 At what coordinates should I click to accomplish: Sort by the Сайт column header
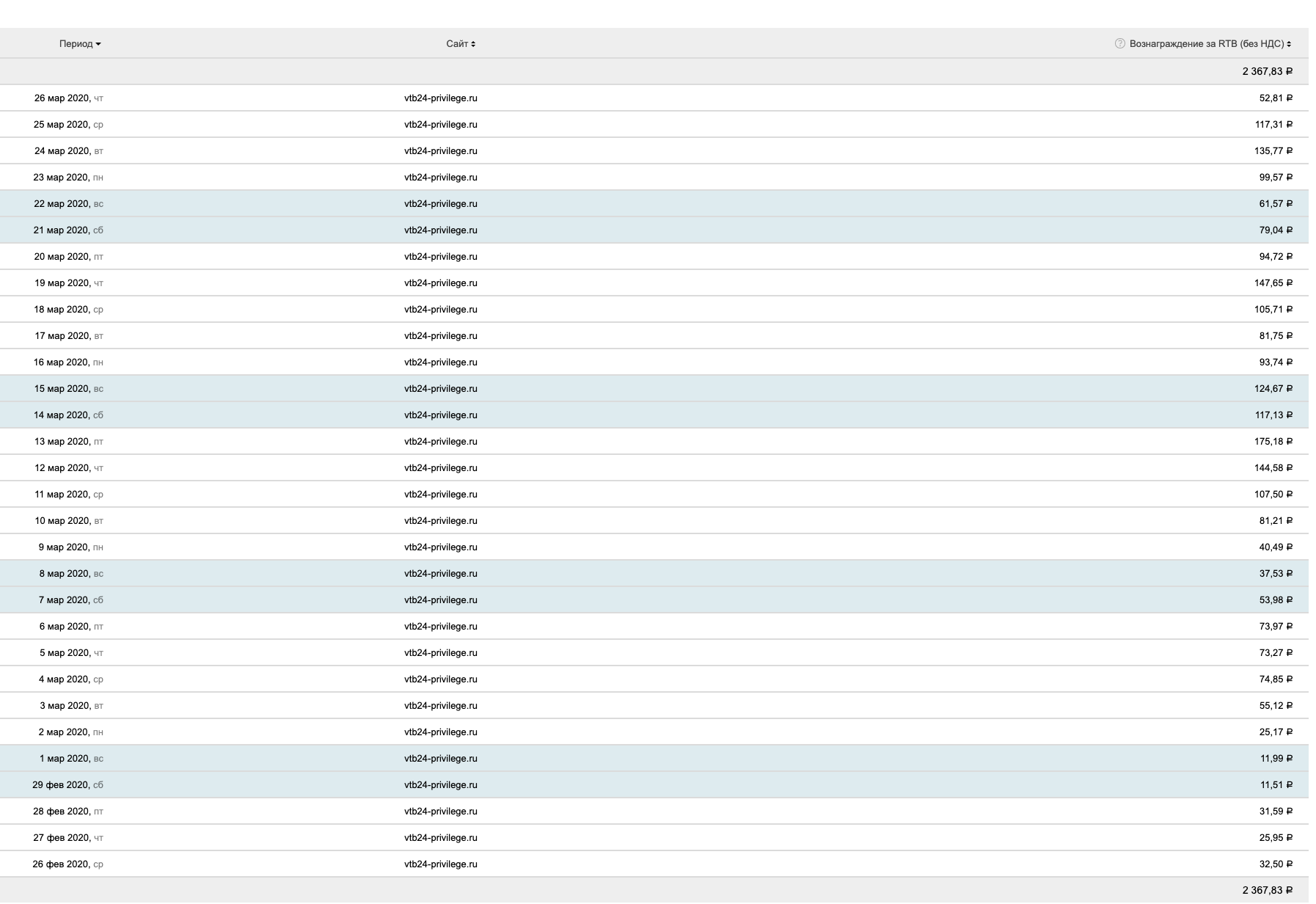point(461,44)
